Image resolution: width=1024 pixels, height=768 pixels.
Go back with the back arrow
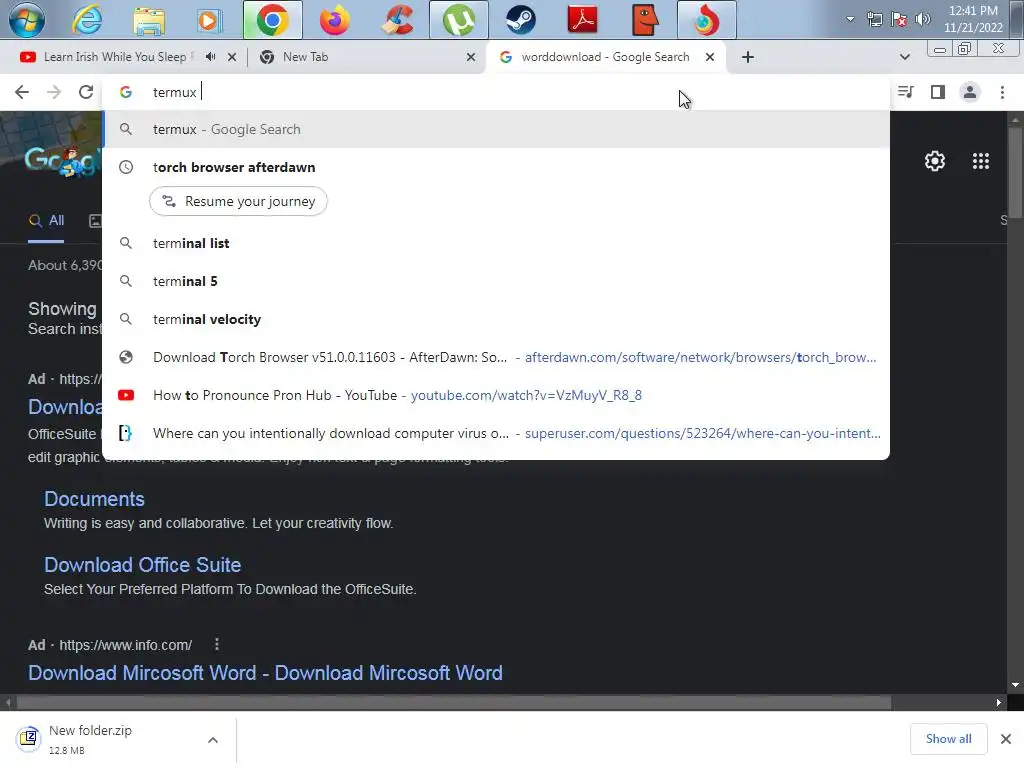[x=22, y=92]
